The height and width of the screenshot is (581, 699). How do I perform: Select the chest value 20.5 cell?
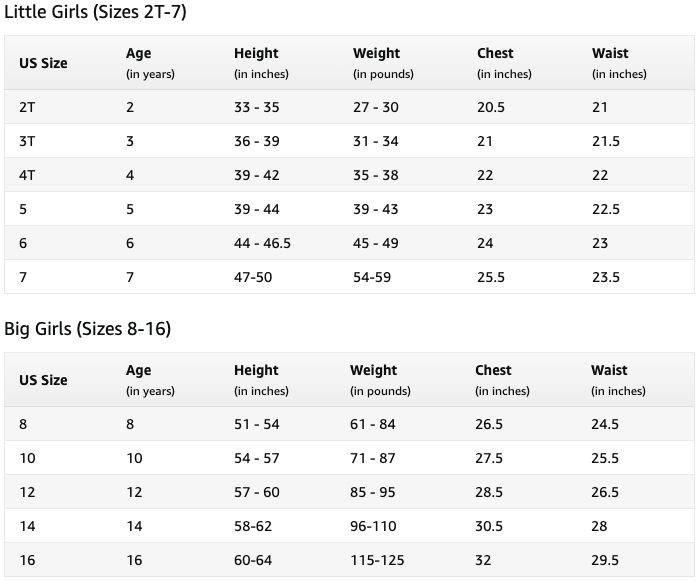click(x=491, y=107)
